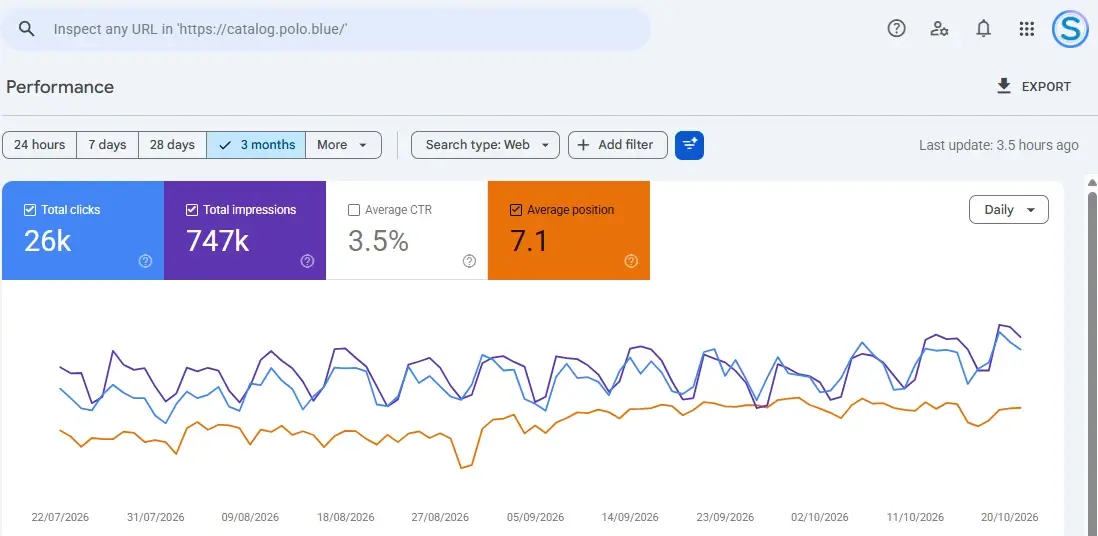Click the Last update: 3.5 hours ago text
Viewport: 1098px width, 536px height.
[999, 145]
